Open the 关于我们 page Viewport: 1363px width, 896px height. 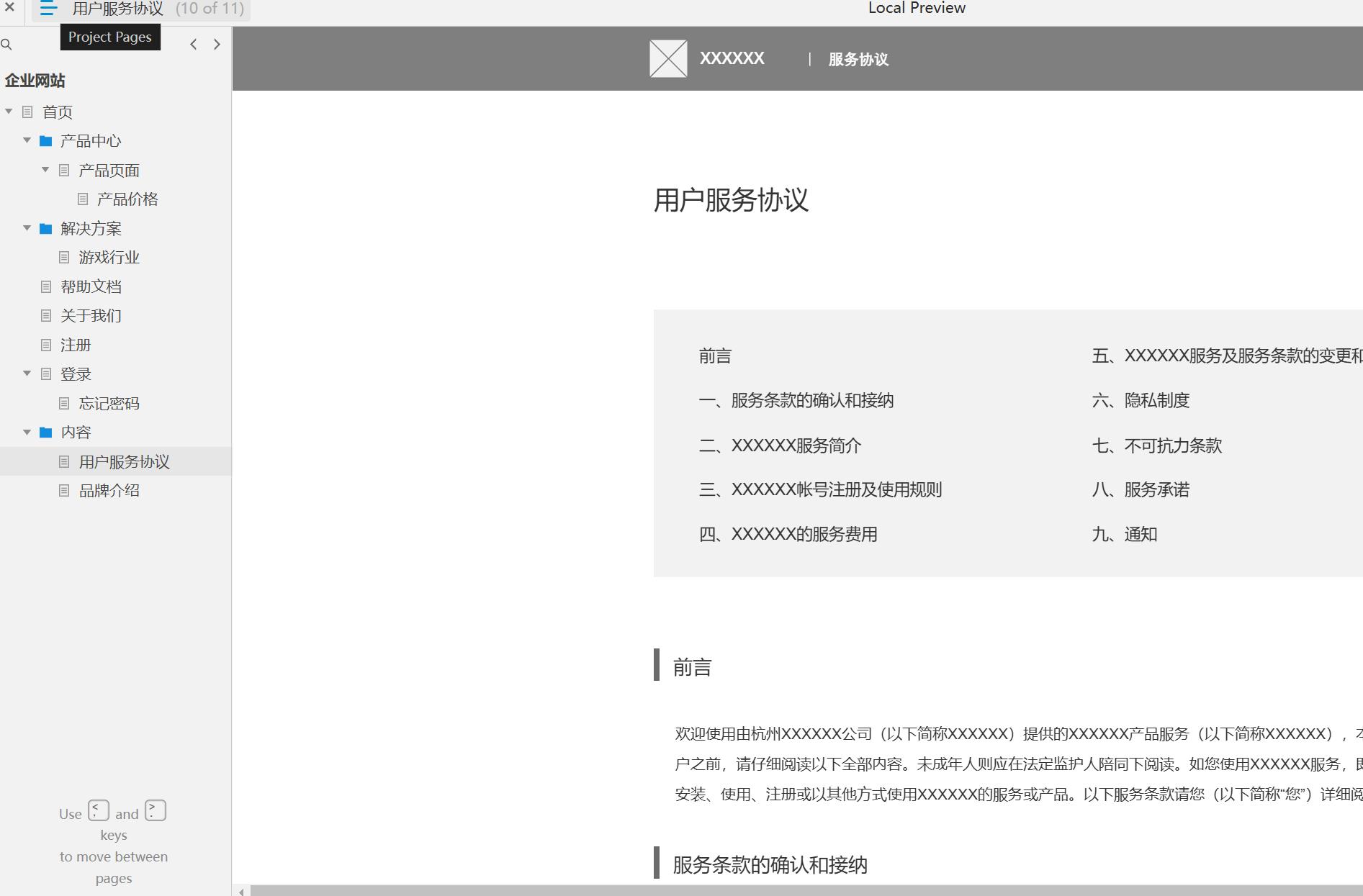click(91, 316)
